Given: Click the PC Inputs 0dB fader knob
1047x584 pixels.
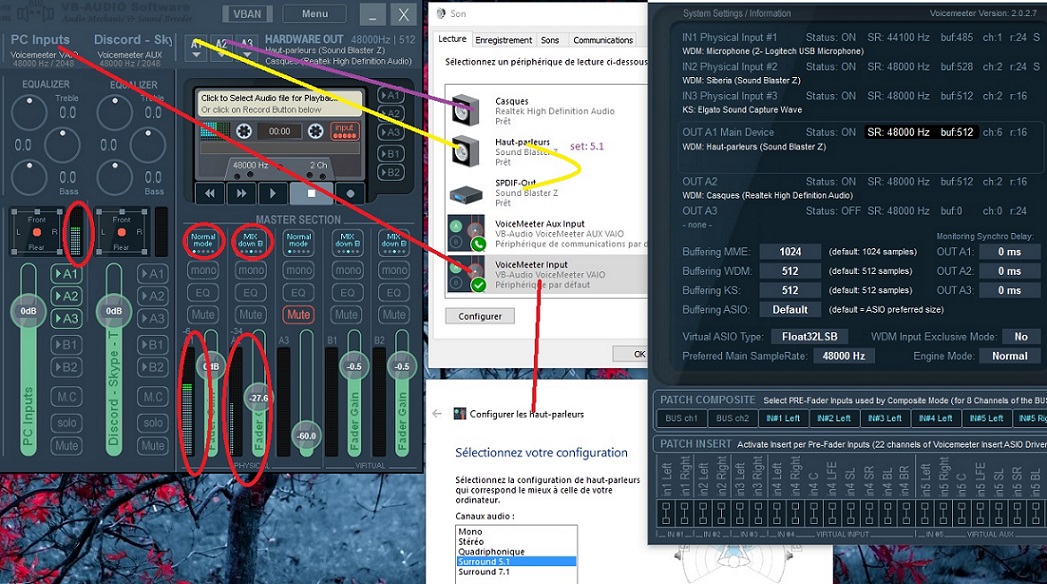Looking at the screenshot, I should 28,310.
